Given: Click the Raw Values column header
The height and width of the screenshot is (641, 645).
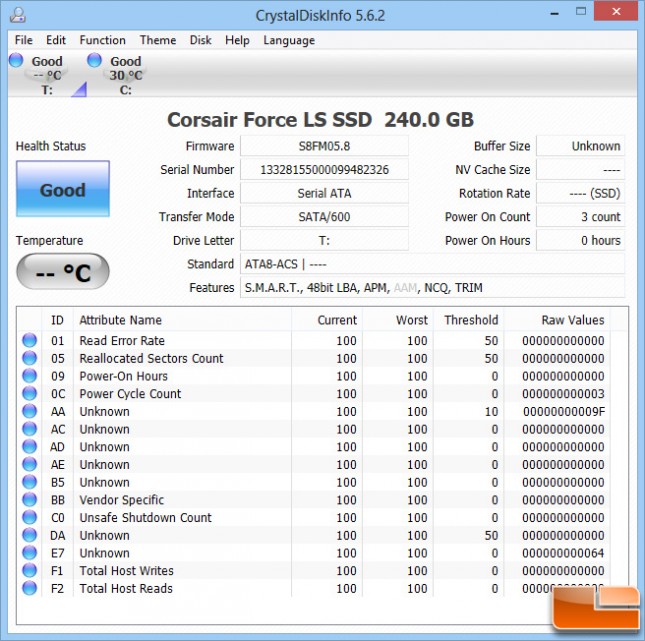Looking at the screenshot, I should point(557,320).
